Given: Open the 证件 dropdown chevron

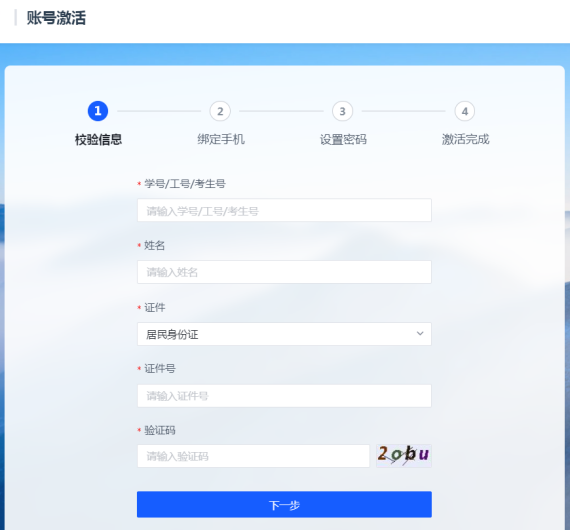Looking at the screenshot, I should tap(420, 334).
